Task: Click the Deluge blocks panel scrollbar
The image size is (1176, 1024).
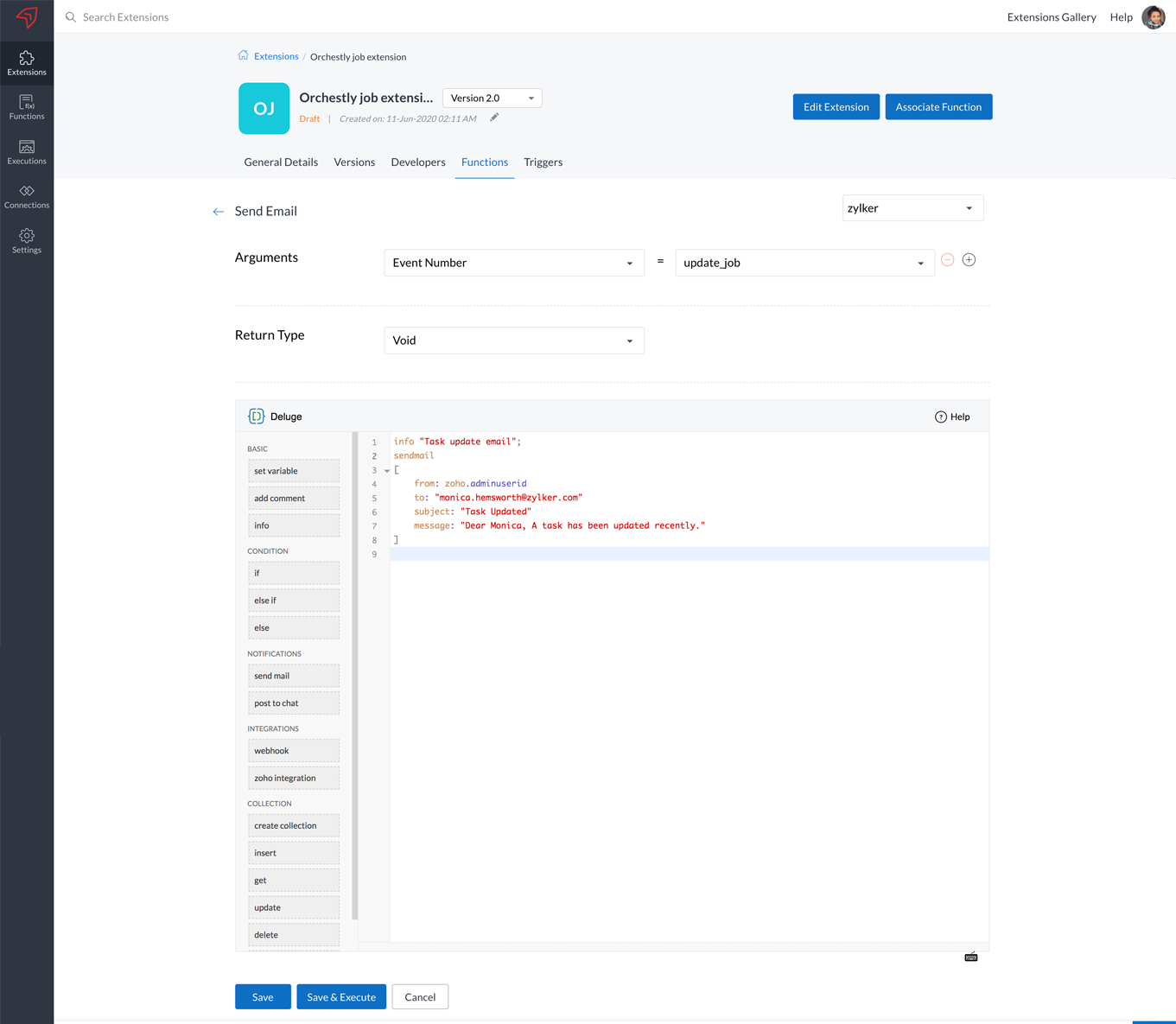Action: (x=354, y=676)
